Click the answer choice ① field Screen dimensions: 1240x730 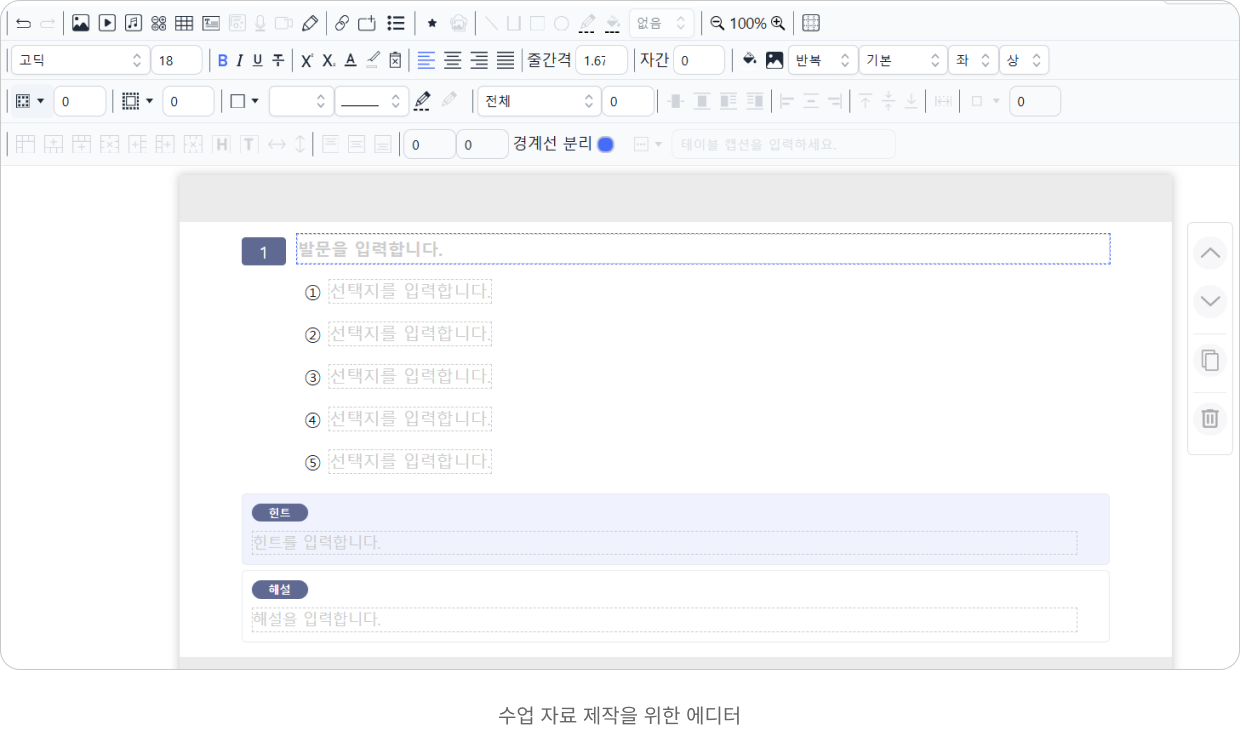[410, 292]
